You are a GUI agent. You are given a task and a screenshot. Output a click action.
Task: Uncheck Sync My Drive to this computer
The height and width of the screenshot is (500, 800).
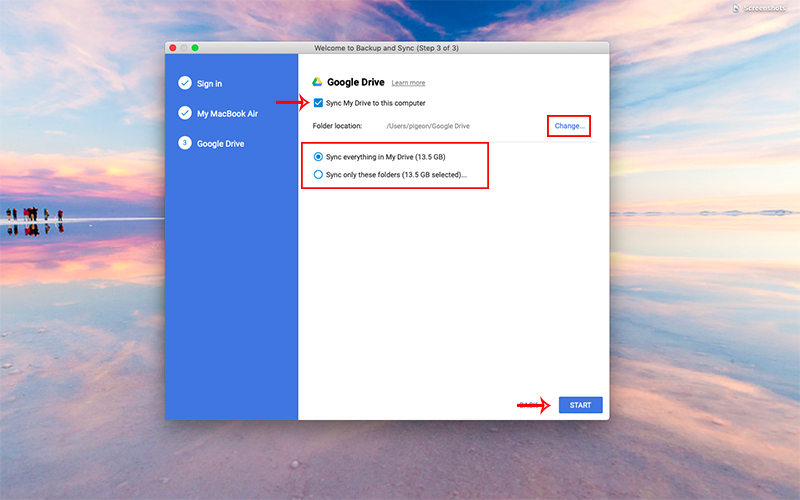click(x=318, y=103)
